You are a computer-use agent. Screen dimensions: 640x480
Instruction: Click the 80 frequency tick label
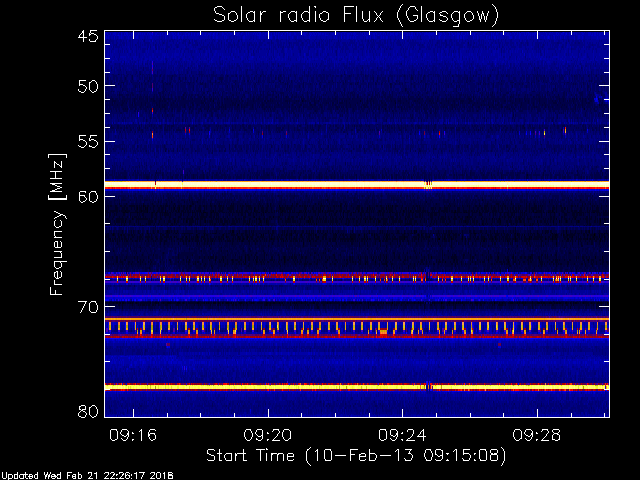[88, 411]
